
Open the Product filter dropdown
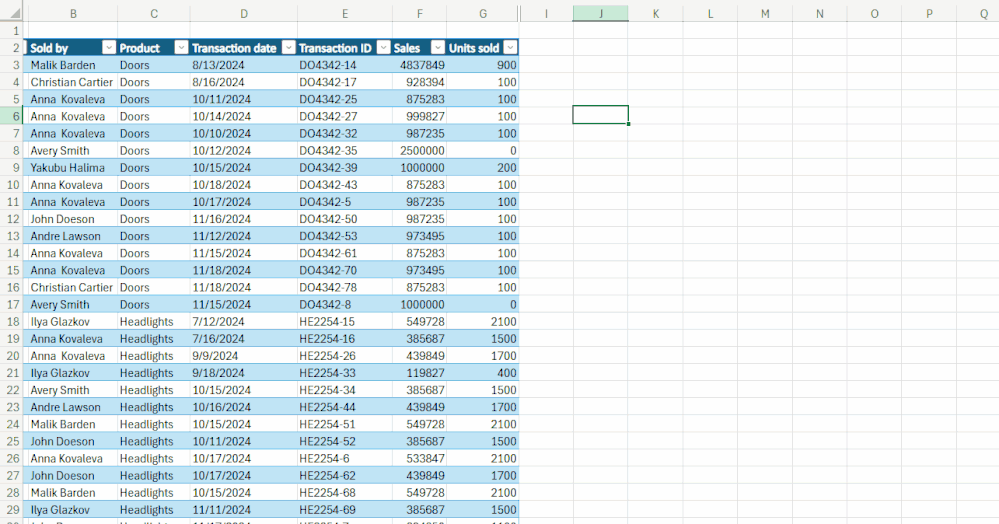(182, 48)
